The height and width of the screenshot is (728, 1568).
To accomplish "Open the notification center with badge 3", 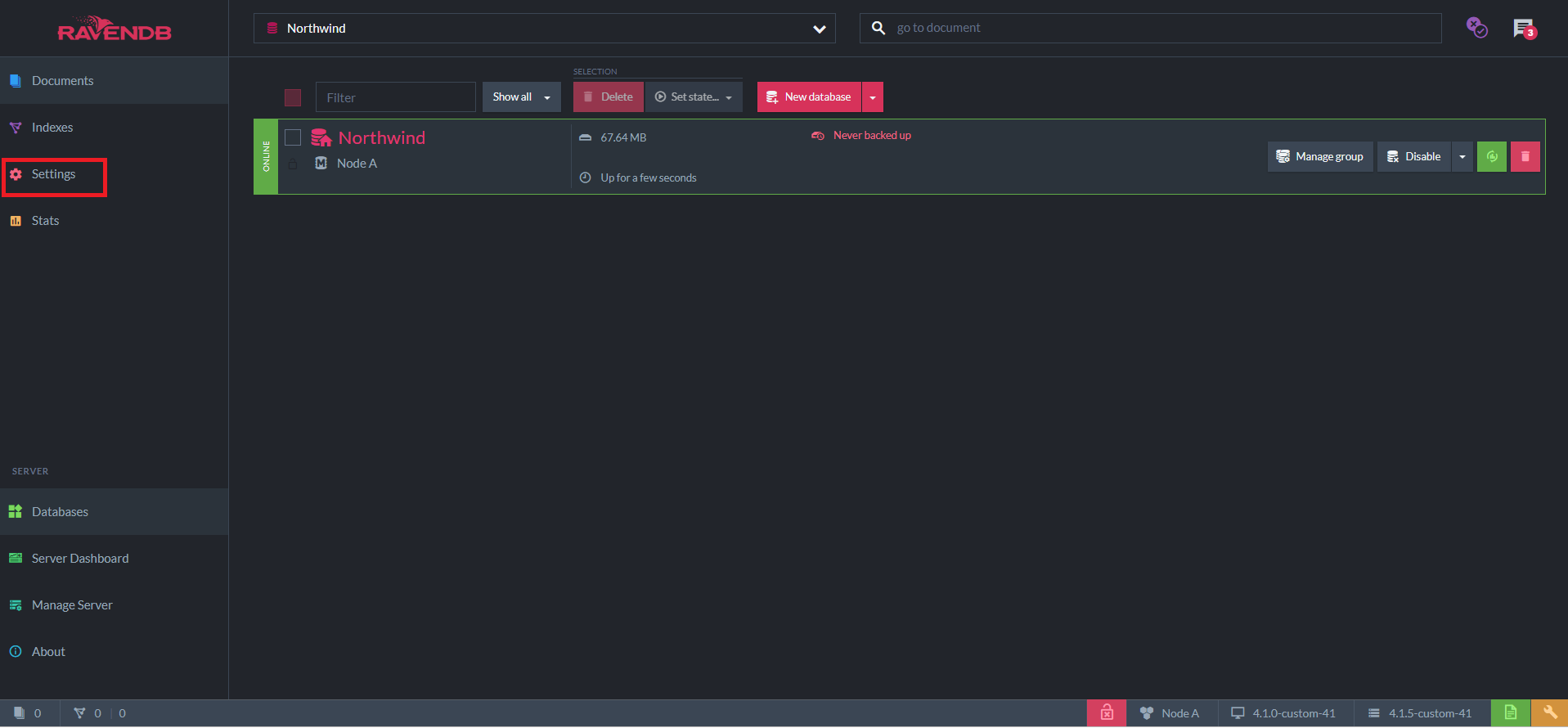I will 1524,29.
